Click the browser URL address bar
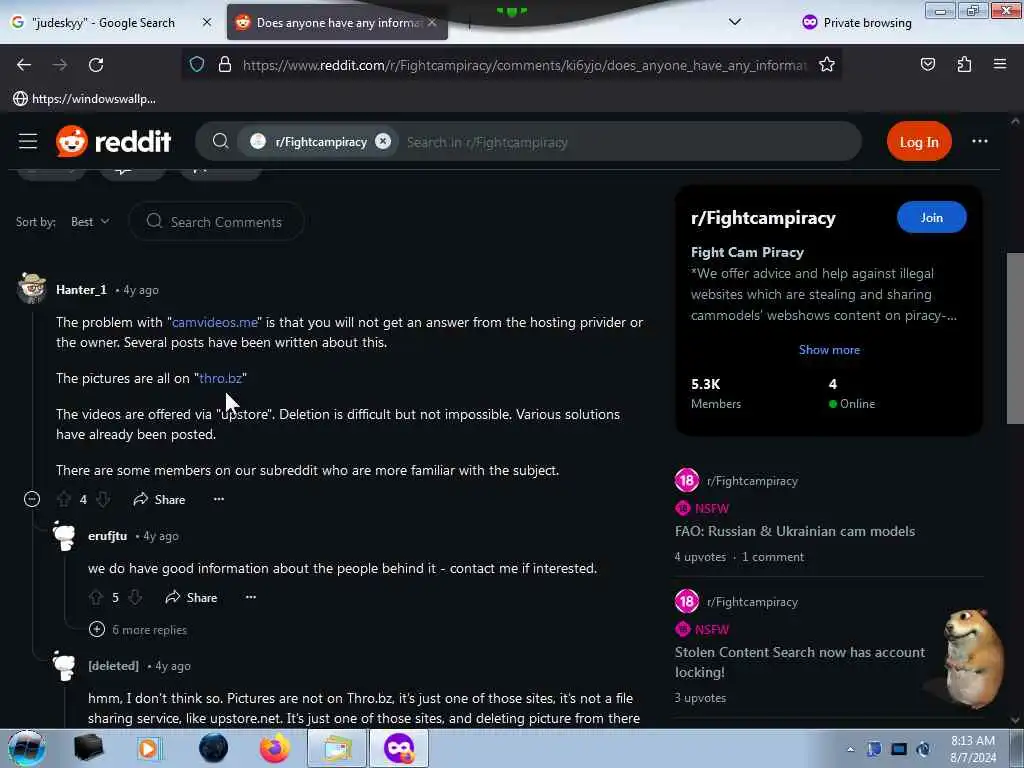Viewport: 1024px width, 768px height. 524,65
